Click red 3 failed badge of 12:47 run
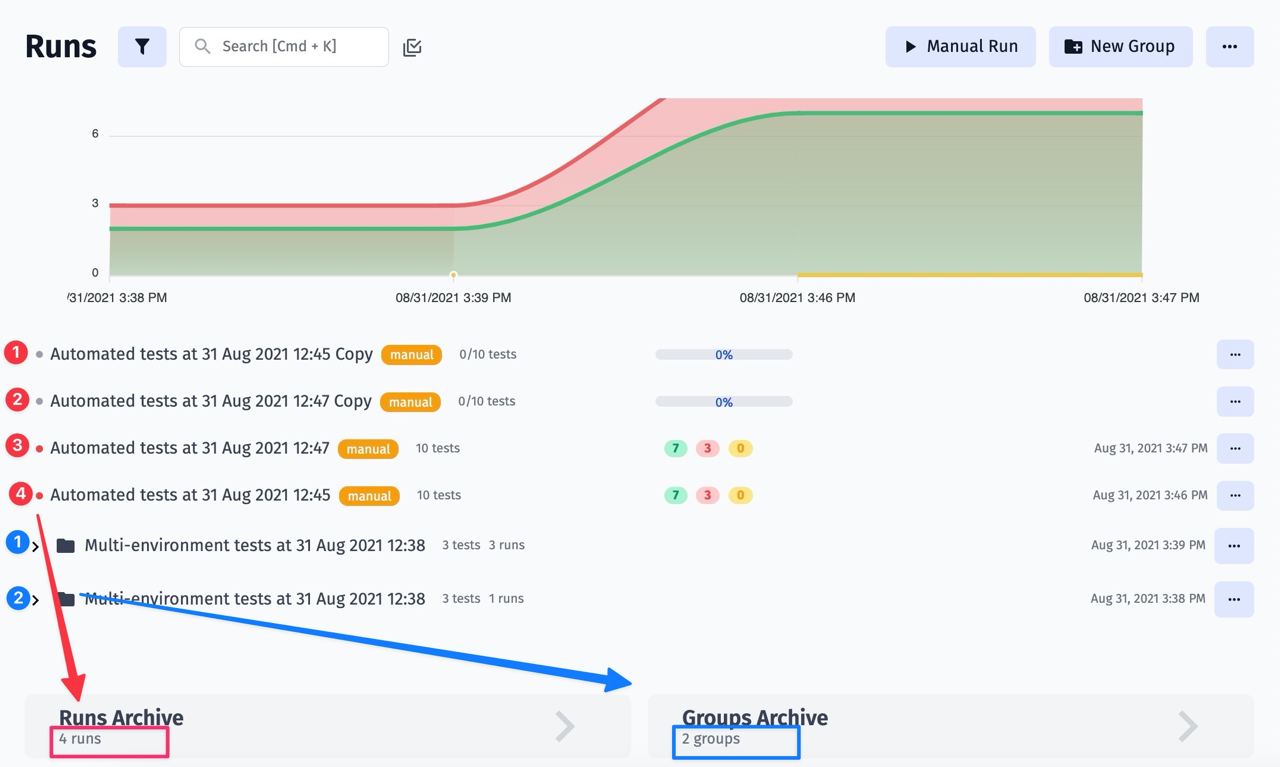 point(708,448)
